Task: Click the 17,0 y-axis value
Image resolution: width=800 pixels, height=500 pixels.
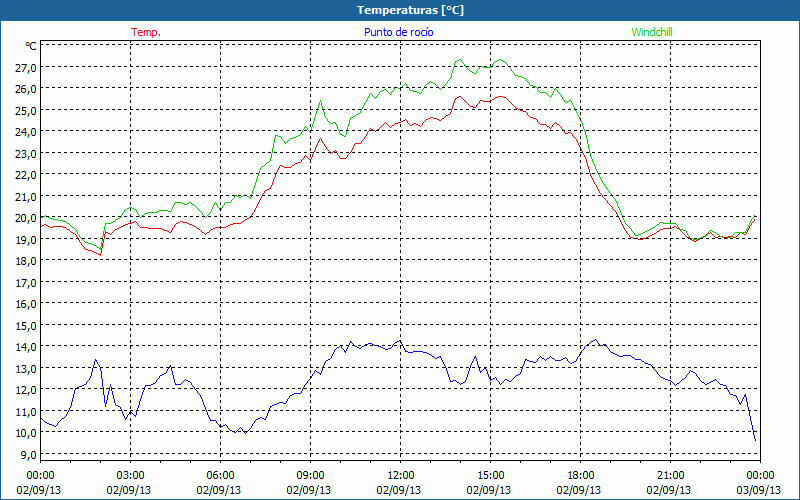Action: click(27, 282)
